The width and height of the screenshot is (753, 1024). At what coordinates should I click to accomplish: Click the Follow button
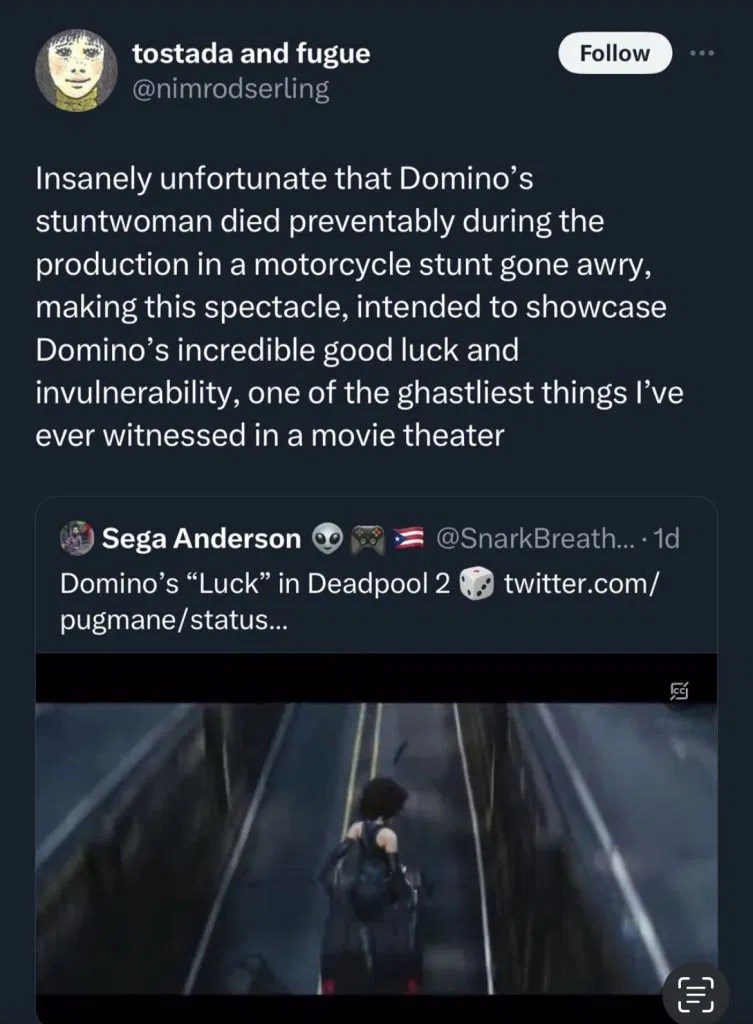pyautogui.click(x=615, y=53)
